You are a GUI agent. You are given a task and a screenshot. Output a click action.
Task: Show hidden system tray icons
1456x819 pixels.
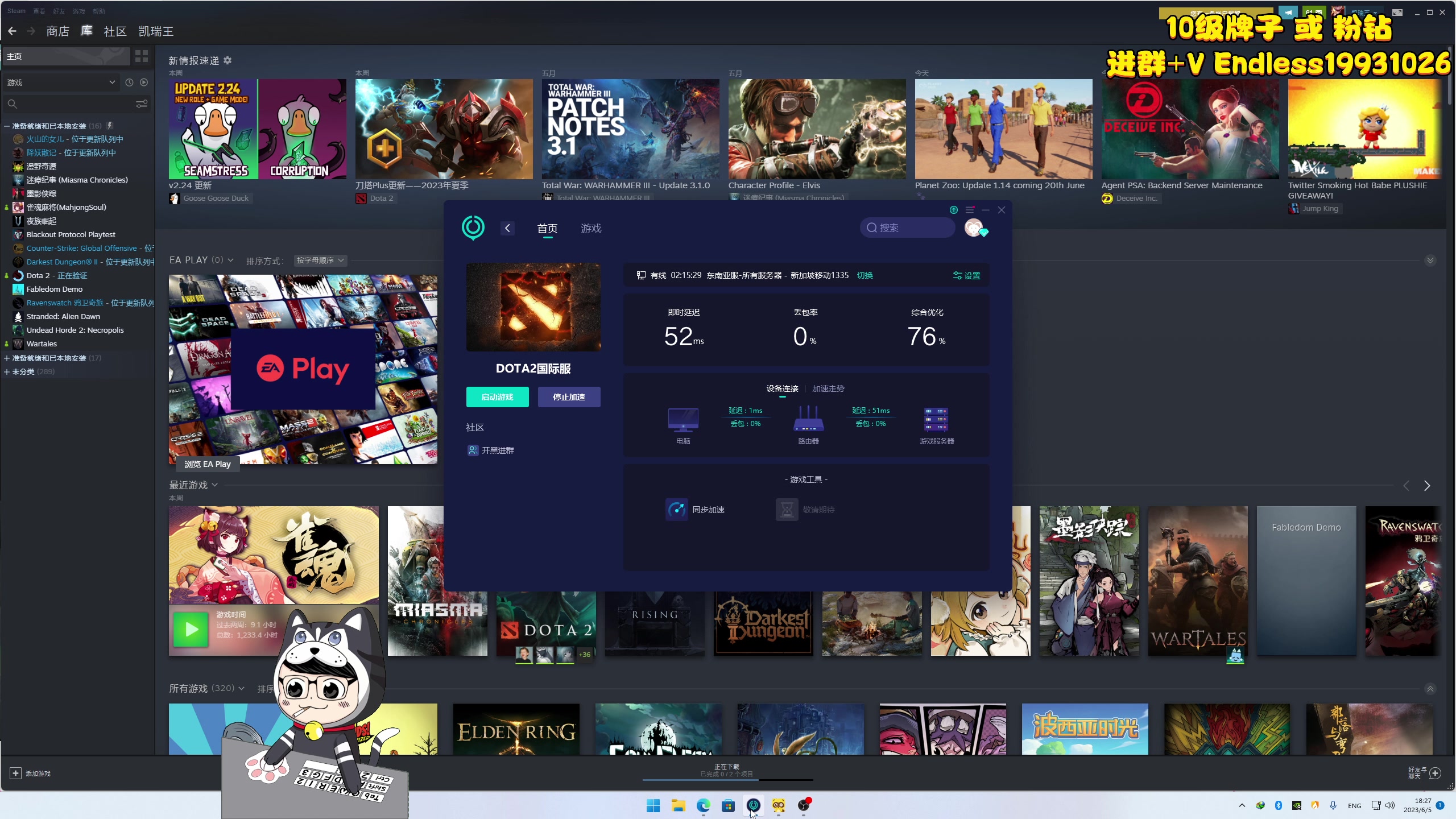(x=1242, y=805)
